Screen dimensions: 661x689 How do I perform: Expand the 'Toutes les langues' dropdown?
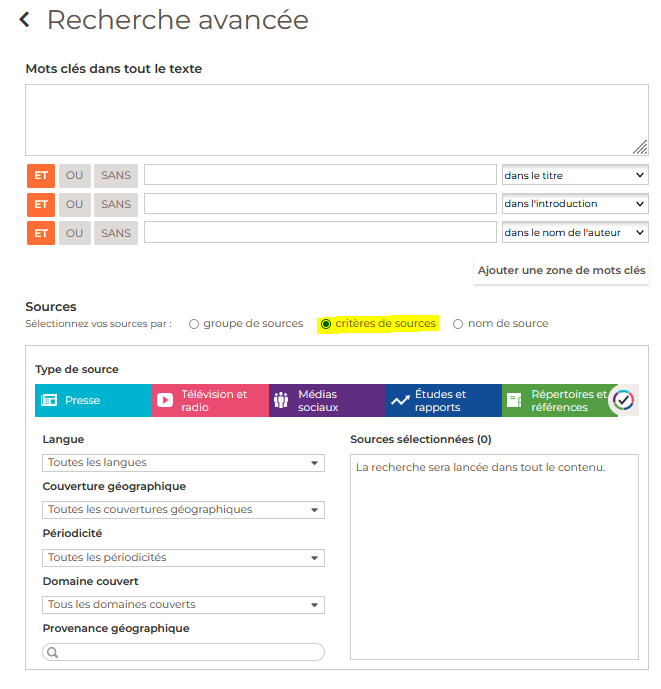point(184,463)
